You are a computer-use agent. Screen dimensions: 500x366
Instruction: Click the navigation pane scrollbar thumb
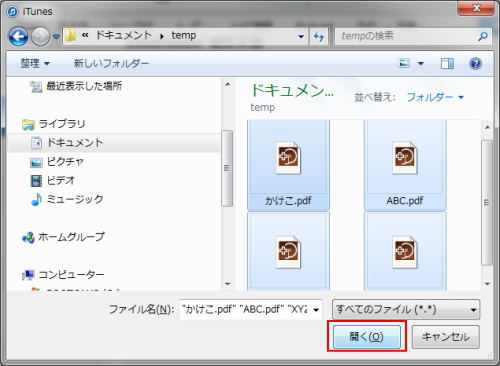227,168
